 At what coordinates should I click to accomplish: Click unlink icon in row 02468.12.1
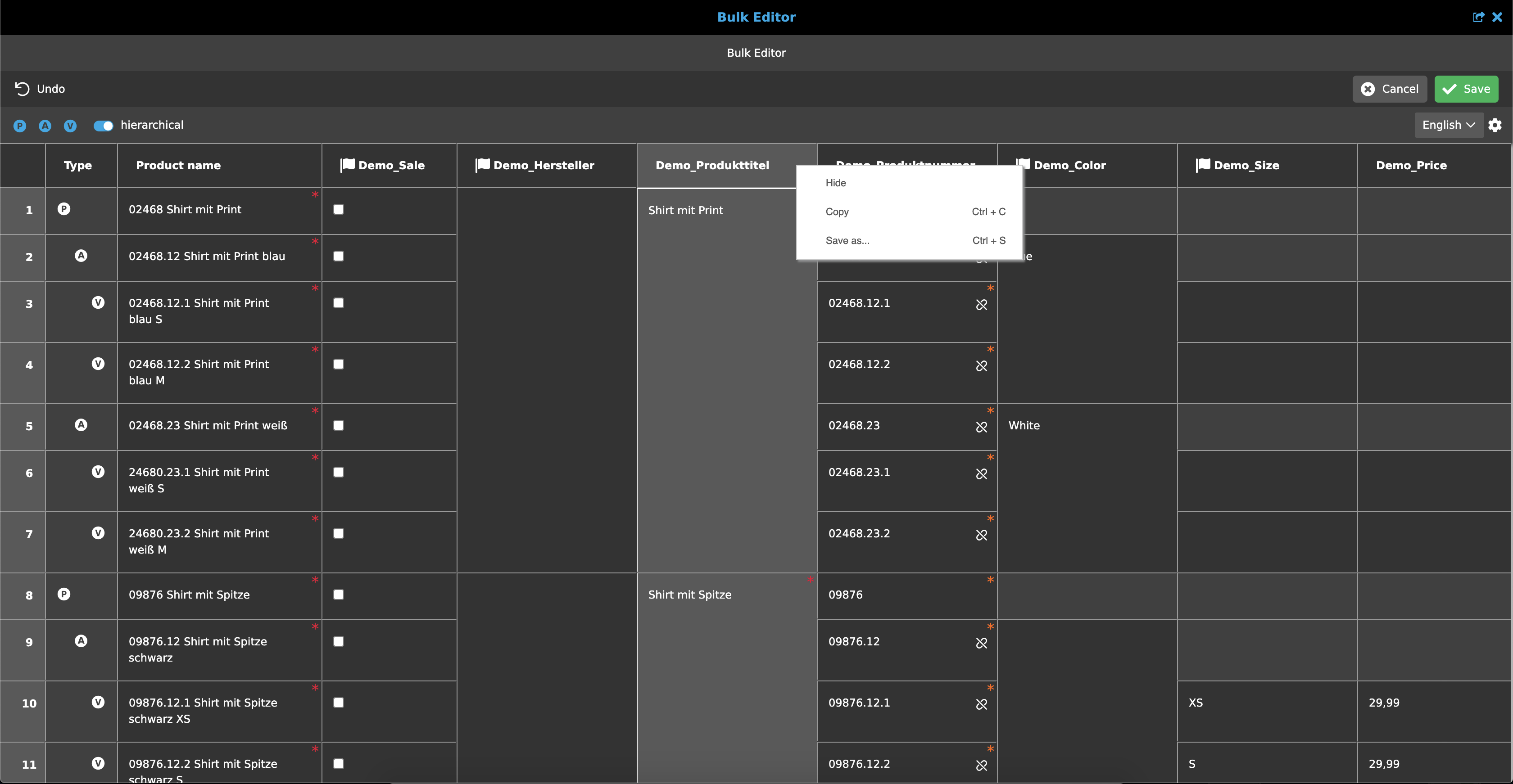pos(982,305)
